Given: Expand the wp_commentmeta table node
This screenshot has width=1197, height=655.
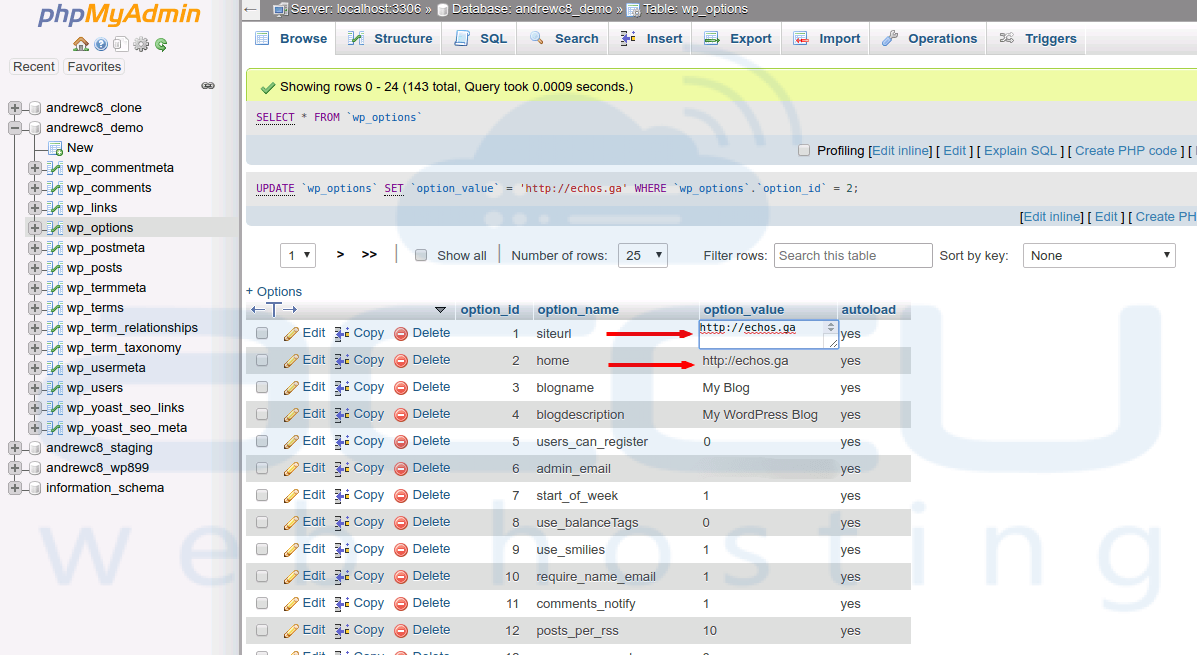Looking at the screenshot, I should click(x=34, y=168).
